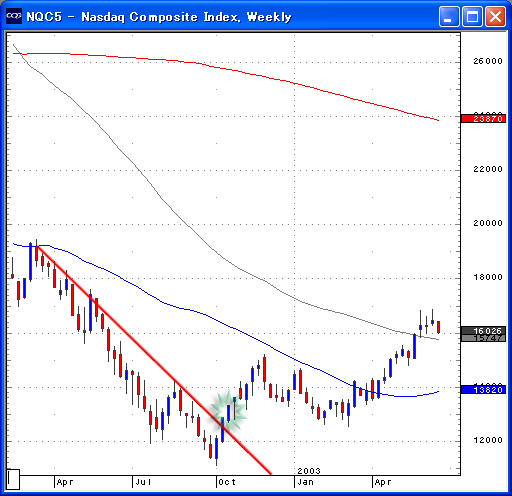The width and height of the screenshot is (512, 496).
Task: Click the blue 13820 moving average value label
Action: coord(483,390)
